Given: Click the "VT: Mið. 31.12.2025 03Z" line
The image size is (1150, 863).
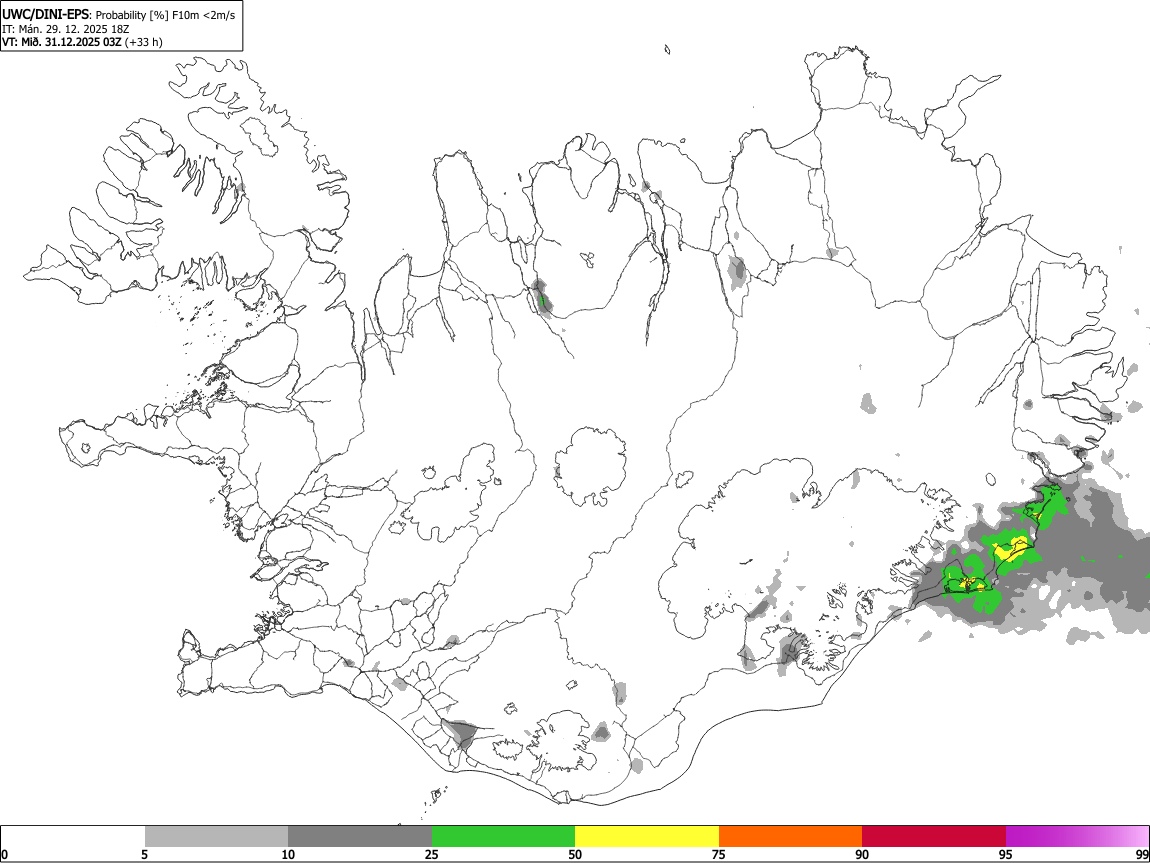Looking at the screenshot, I should coord(62,42).
